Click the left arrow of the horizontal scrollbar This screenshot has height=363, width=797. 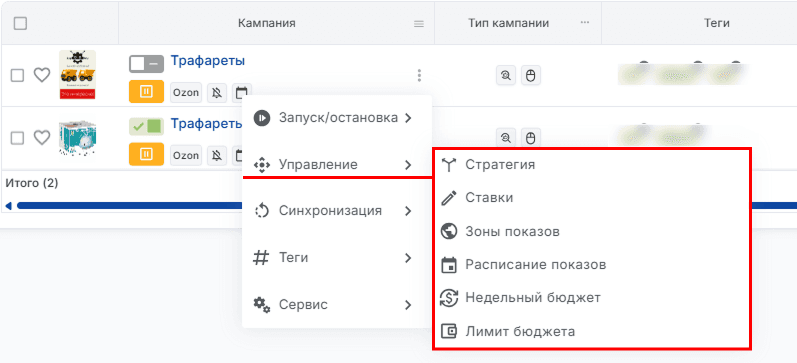coord(8,205)
